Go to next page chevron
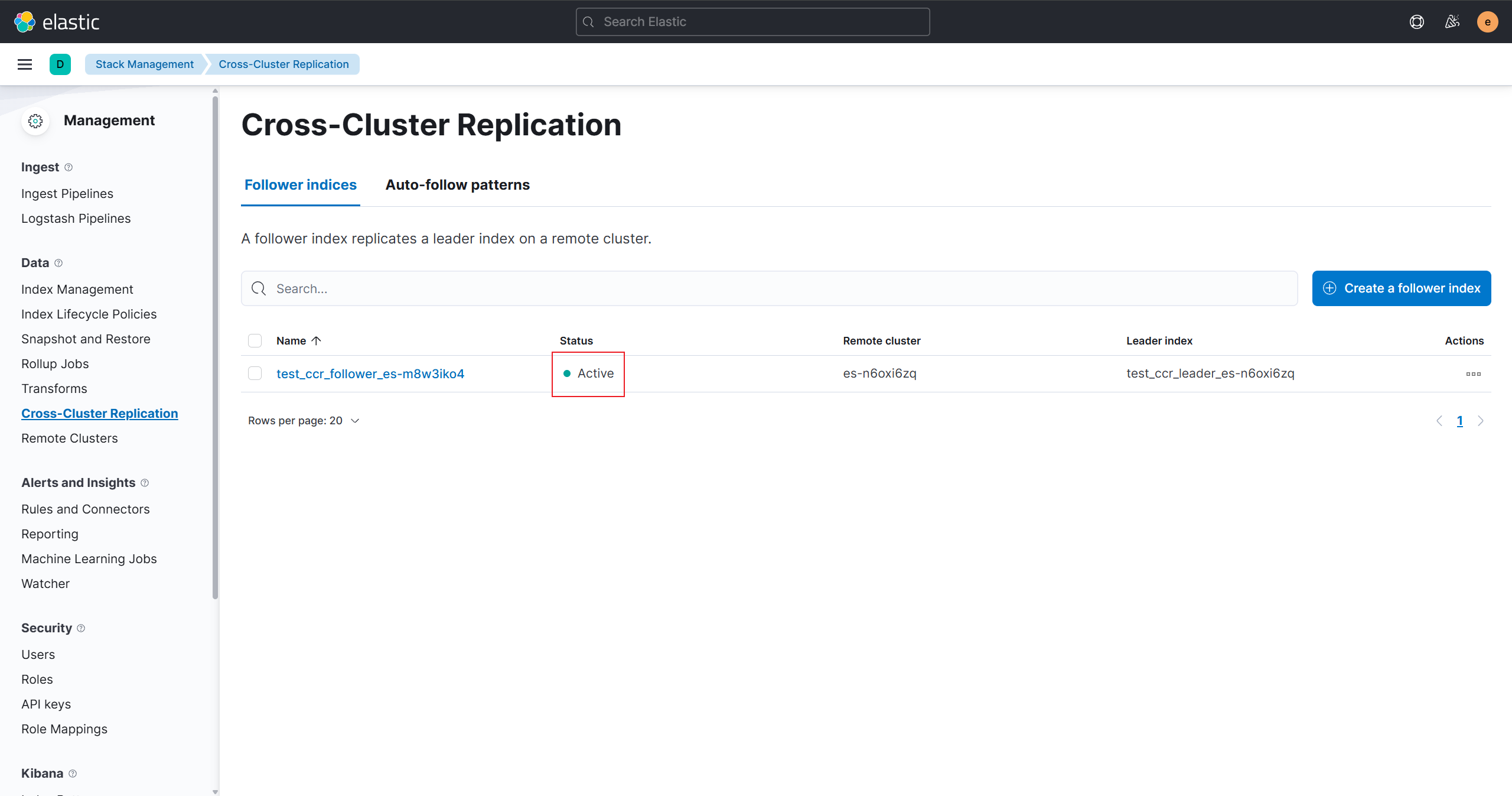1512x796 pixels. point(1480,421)
